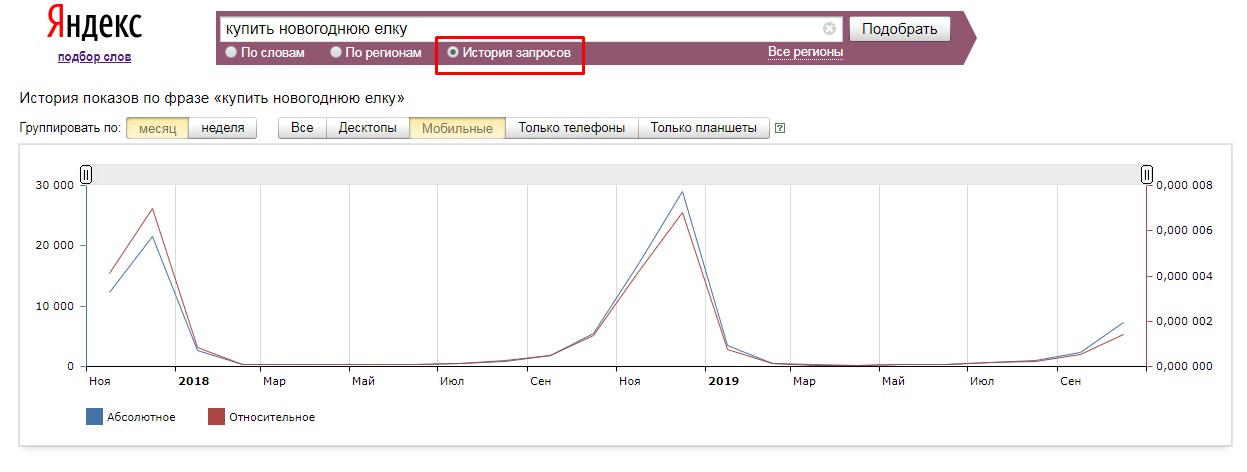
Task: Click the right range slider handle
Action: (x=1147, y=175)
